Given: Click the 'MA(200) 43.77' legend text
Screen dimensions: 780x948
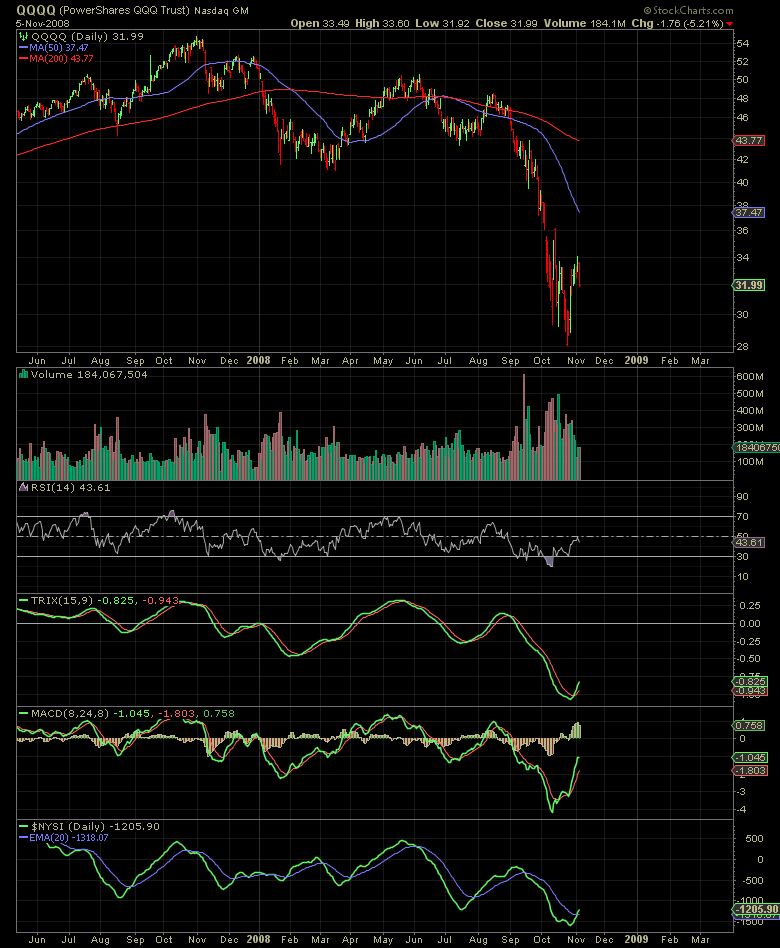Looking at the screenshot, I should (x=61, y=59).
